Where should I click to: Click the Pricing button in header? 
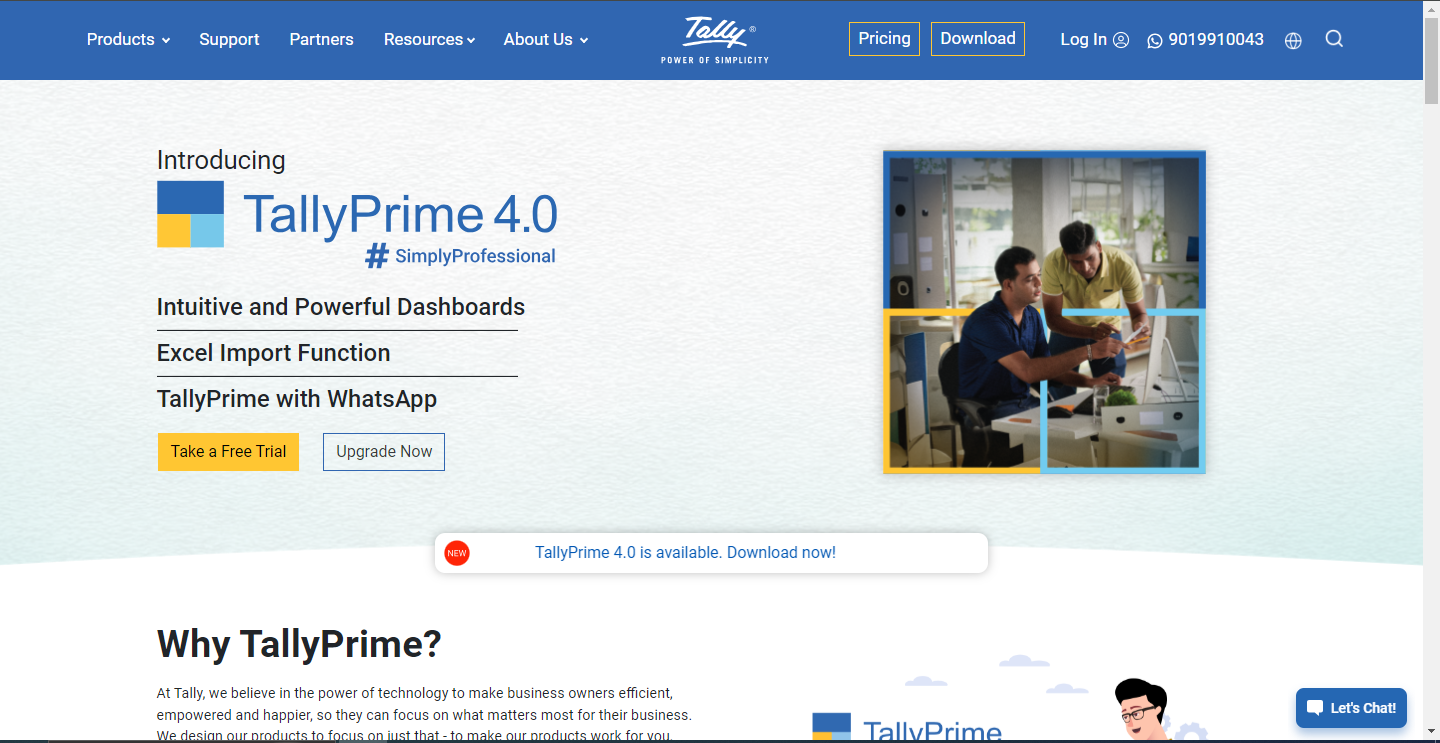[884, 39]
